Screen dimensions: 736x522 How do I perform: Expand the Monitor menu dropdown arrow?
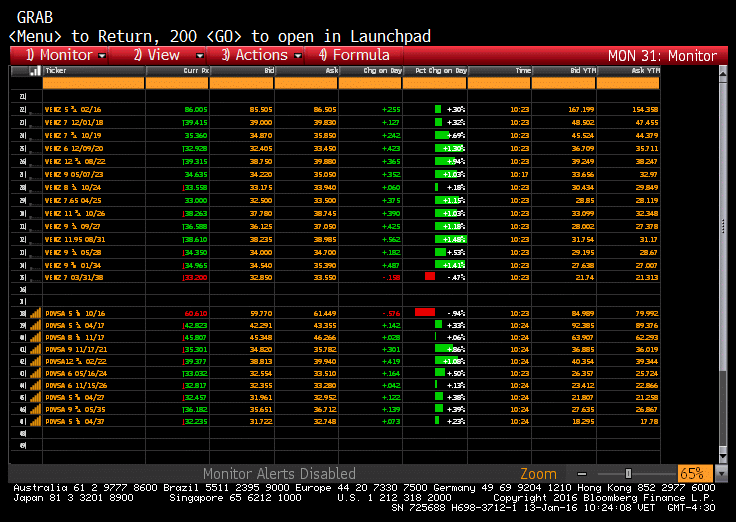coord(102,56)
